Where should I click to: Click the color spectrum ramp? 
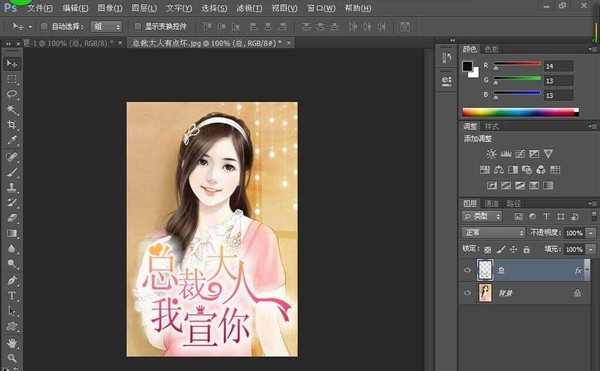click(x=520, y=112)
